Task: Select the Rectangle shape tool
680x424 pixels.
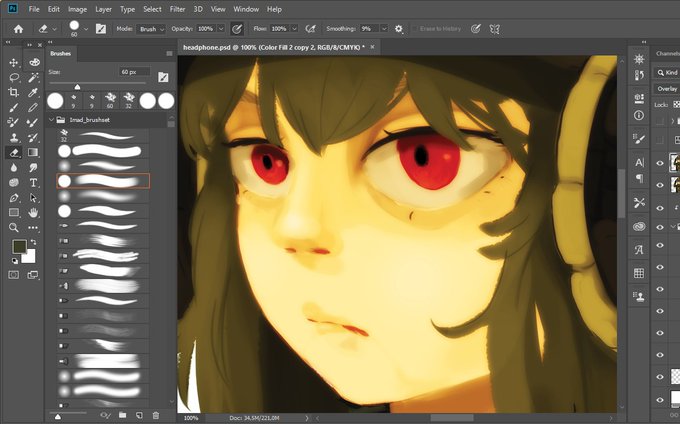Action: click(x=13, y=212)
